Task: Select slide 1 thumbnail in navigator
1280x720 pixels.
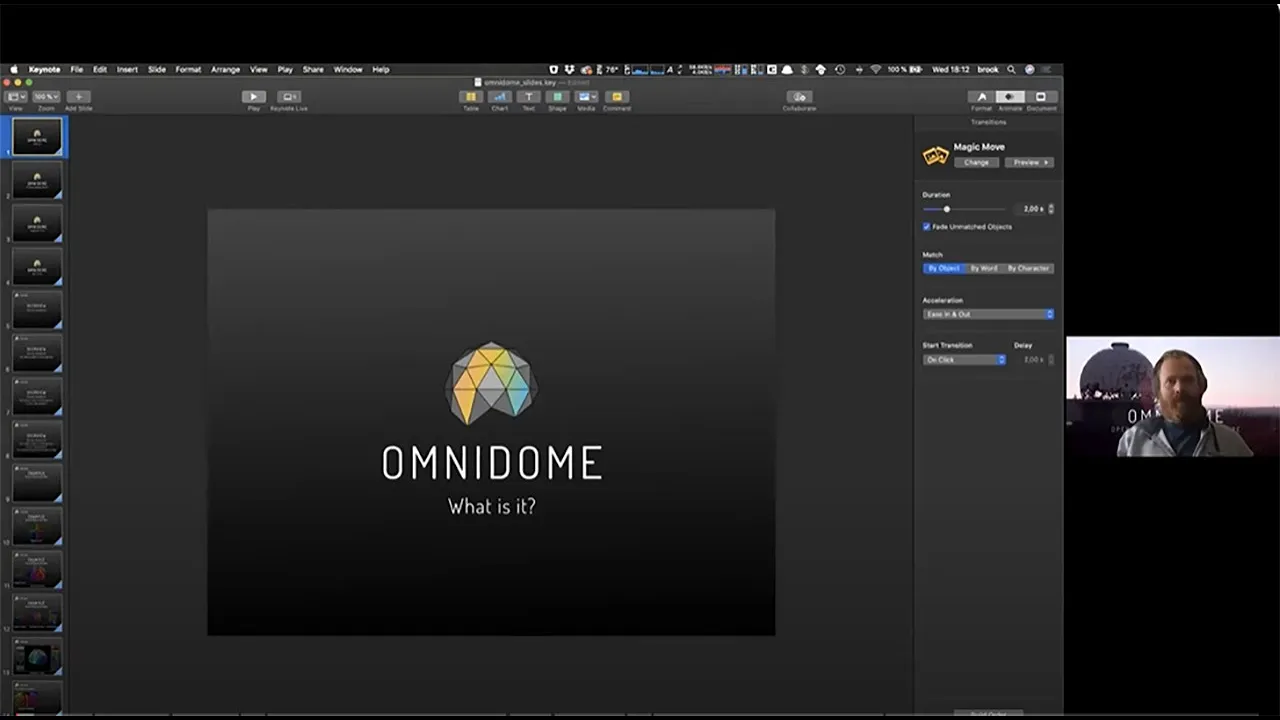Action: [37, 137]
